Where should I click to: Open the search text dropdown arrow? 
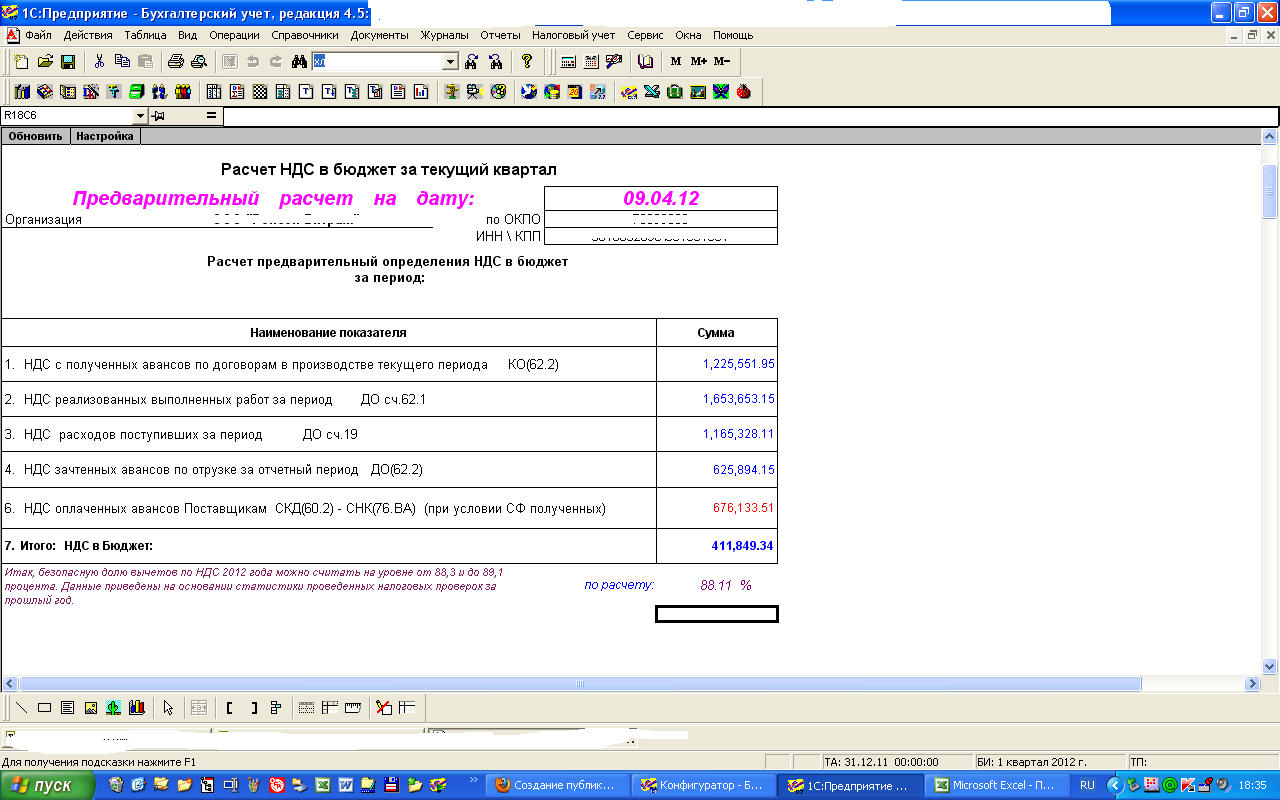[450, 62]
